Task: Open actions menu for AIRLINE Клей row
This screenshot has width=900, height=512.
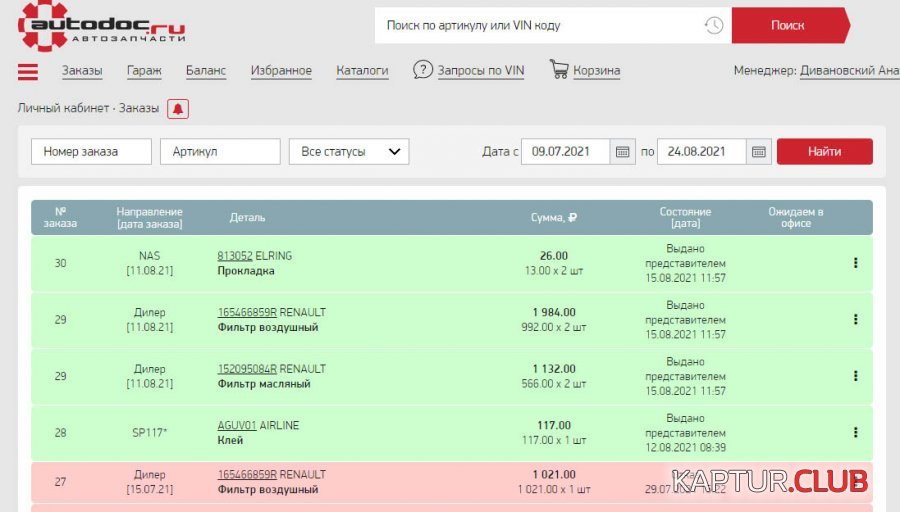Action: (855, 432)
